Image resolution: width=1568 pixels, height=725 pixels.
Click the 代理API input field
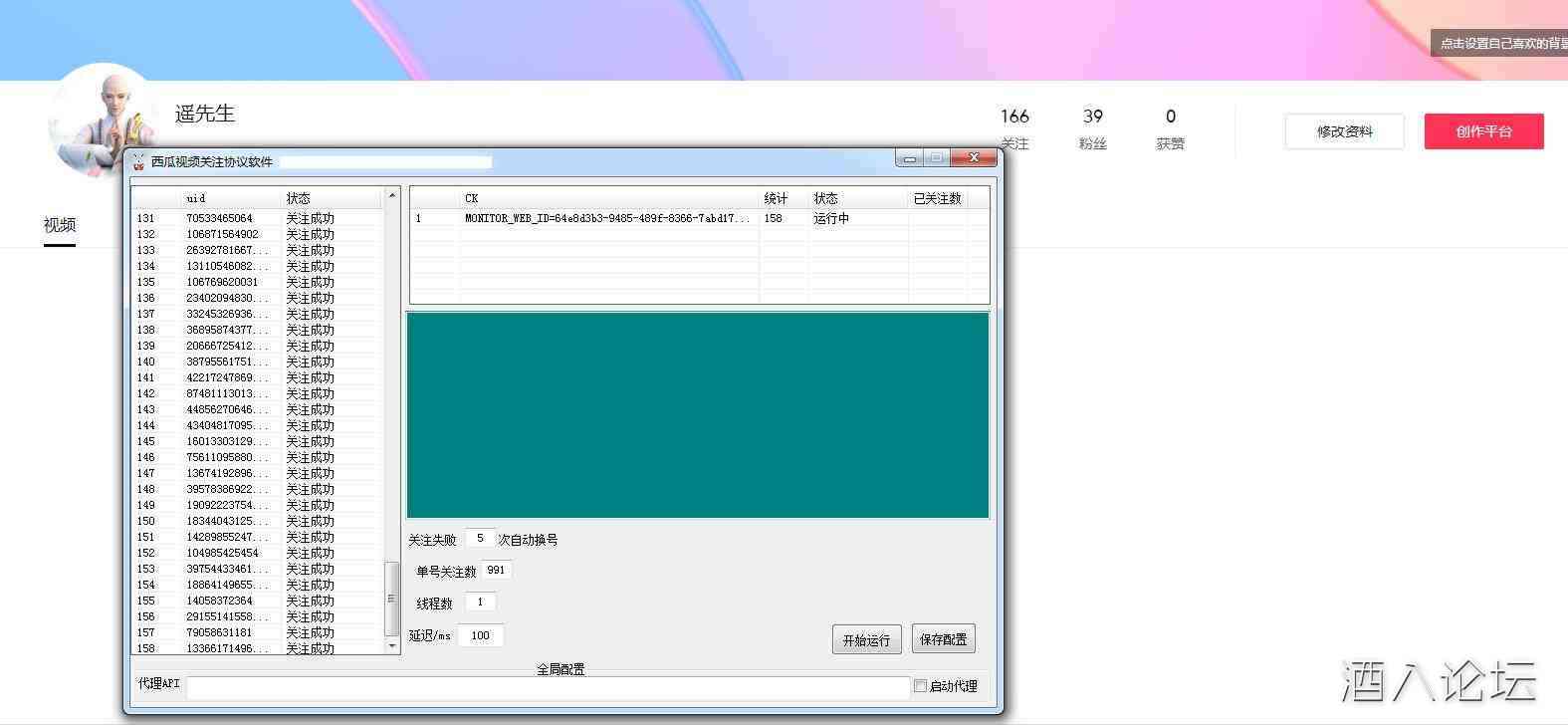(548, 686)
